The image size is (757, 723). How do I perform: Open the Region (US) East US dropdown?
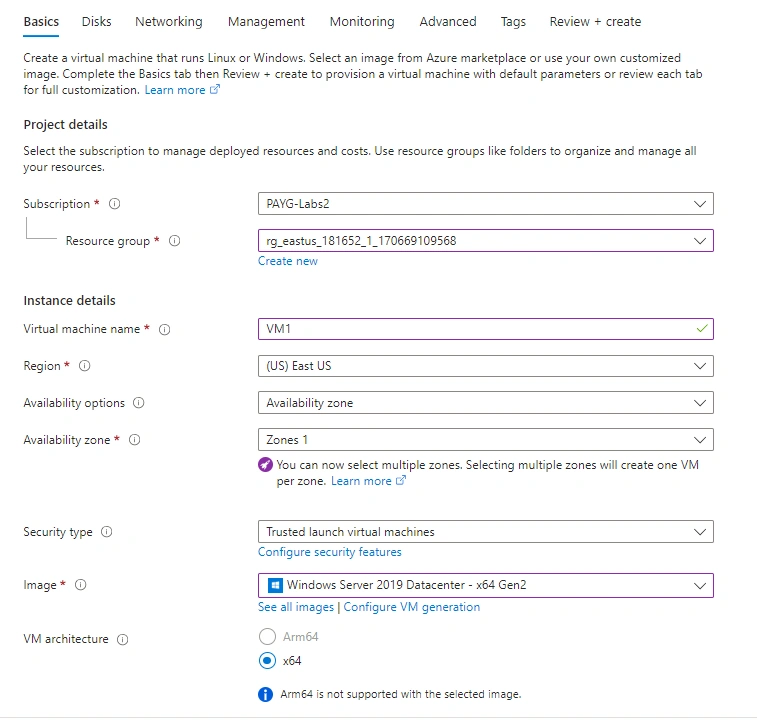pyautogui.click(x=486, y=366)
